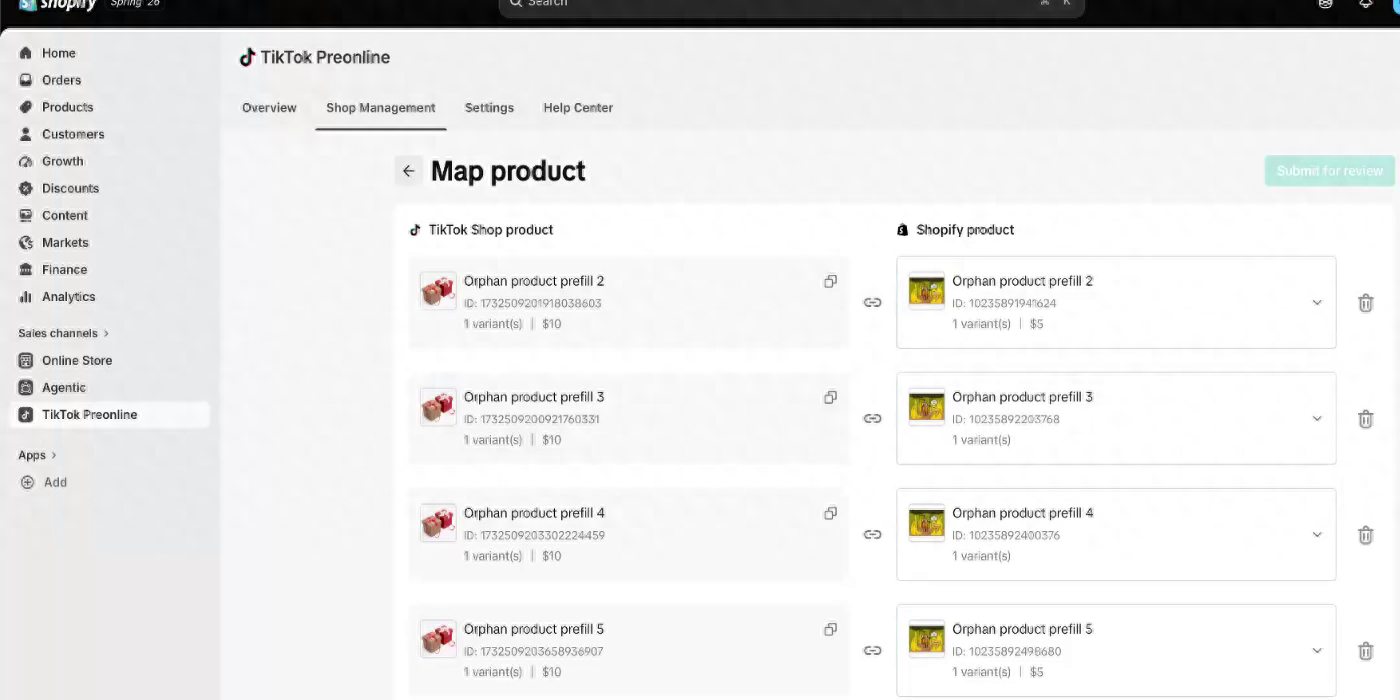Viewport: 1400px width, 700px height.
Task: Click the Submit for review button
Action: pyautogui.click(x=1329, y=171)
